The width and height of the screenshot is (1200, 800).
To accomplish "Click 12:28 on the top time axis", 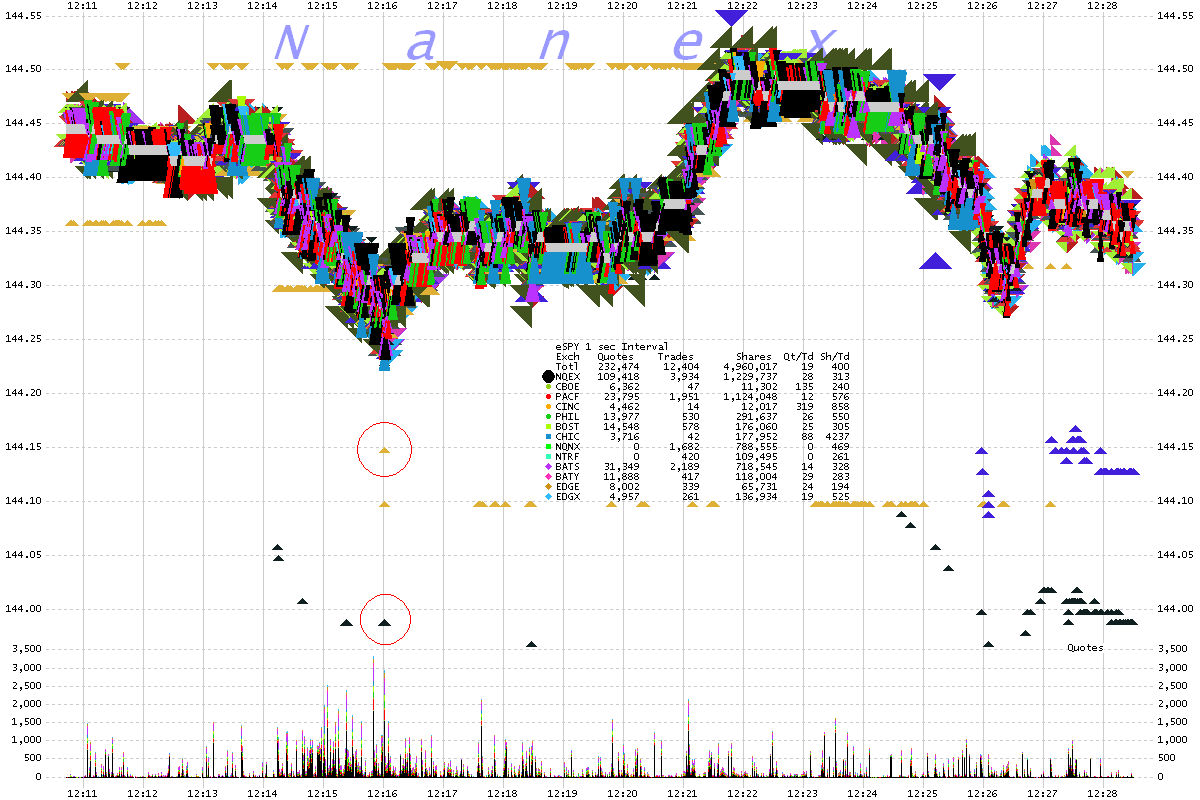I will click(x=1103, y=5).
